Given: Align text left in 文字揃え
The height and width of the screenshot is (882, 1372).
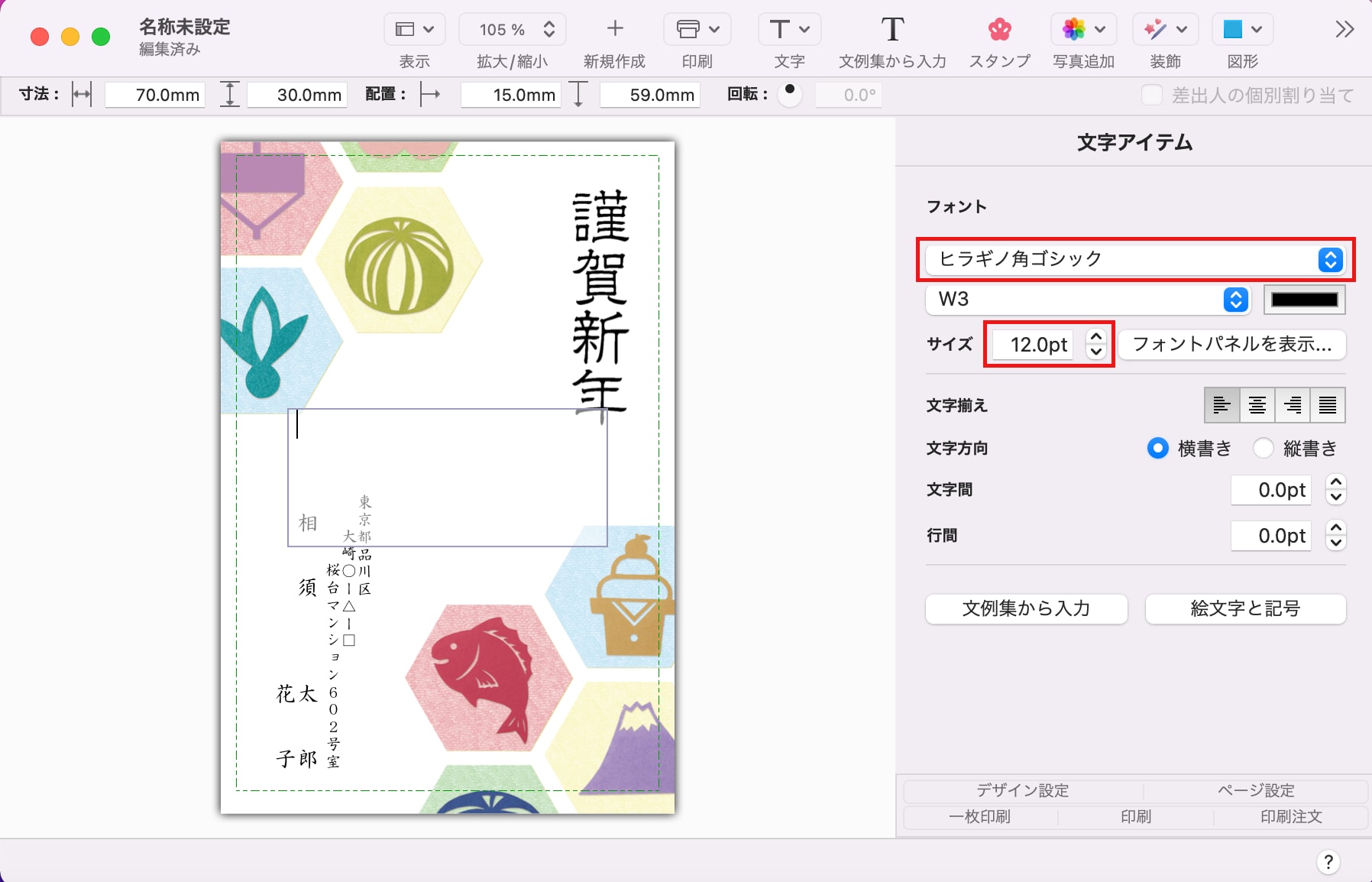Looking at the screenshot, I should click(1222, 405).
